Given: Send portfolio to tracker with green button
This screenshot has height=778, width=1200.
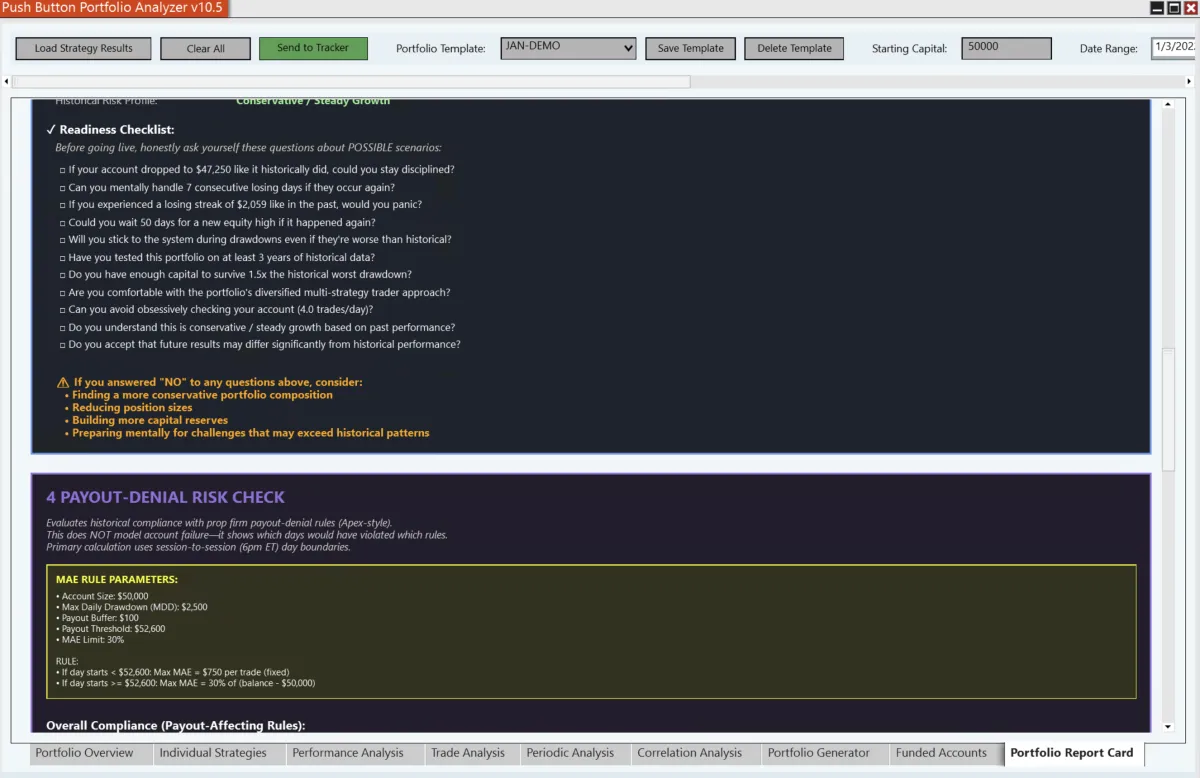Looking at the screenshot, I should pyautogui.click(x=313, y=48).
